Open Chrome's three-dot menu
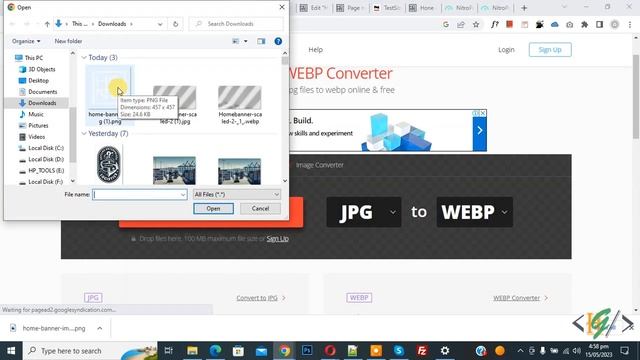This screenshot has width=640, height=360. (630, 24)
